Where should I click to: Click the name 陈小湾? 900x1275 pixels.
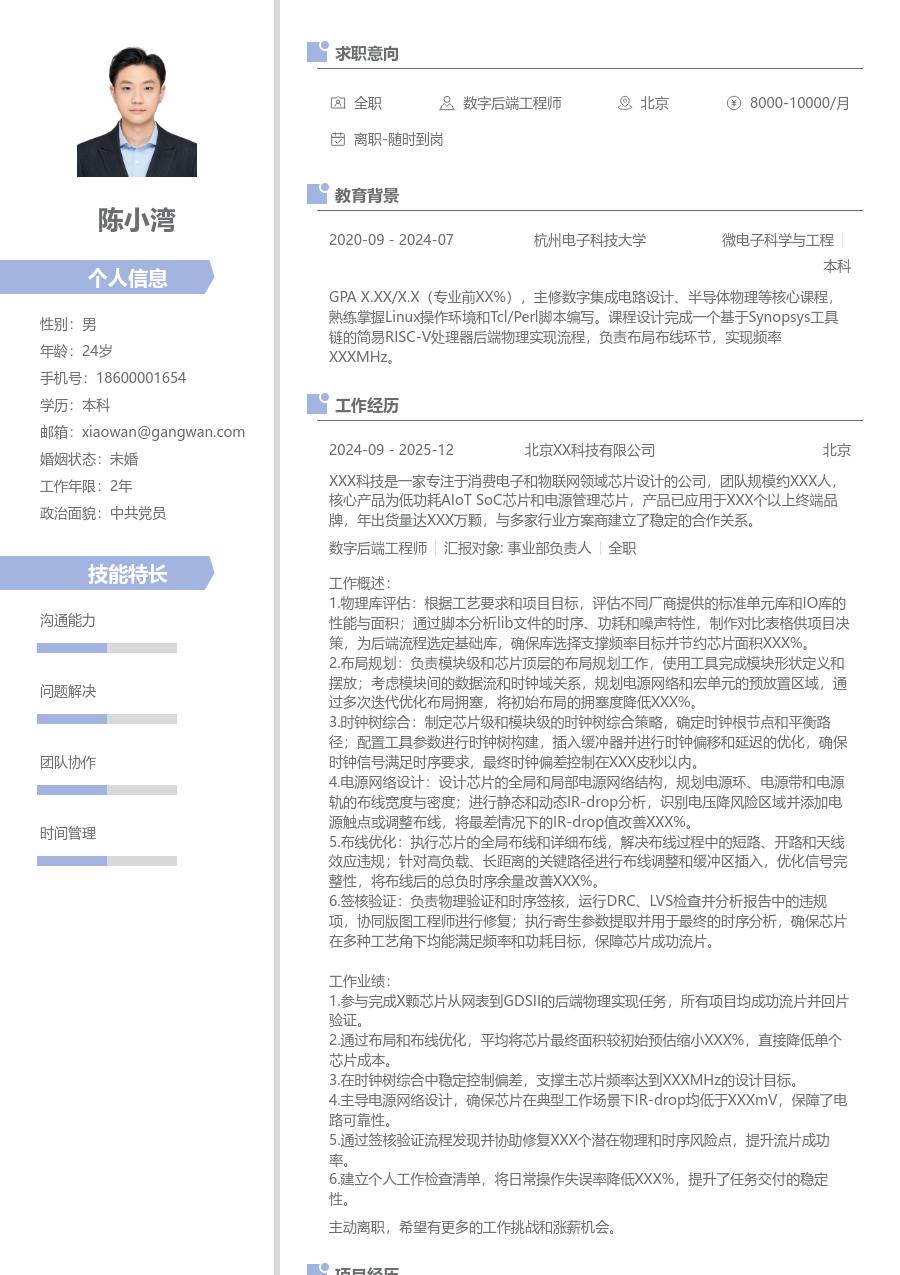[136, 221]
